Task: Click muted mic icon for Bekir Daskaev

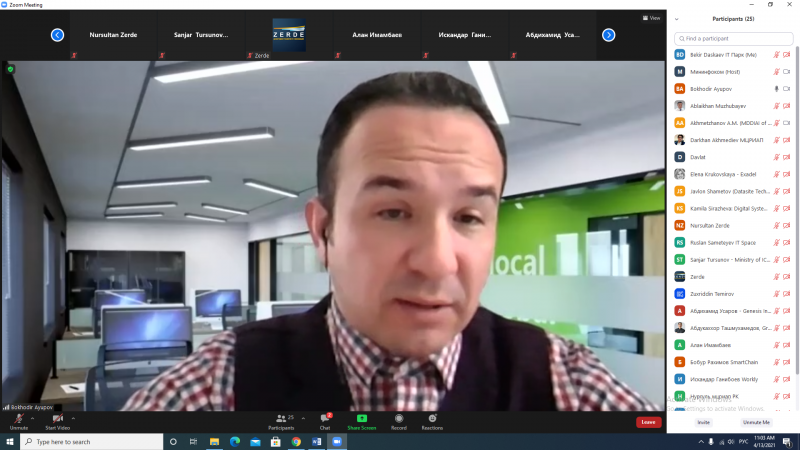Action: point(777,55)
